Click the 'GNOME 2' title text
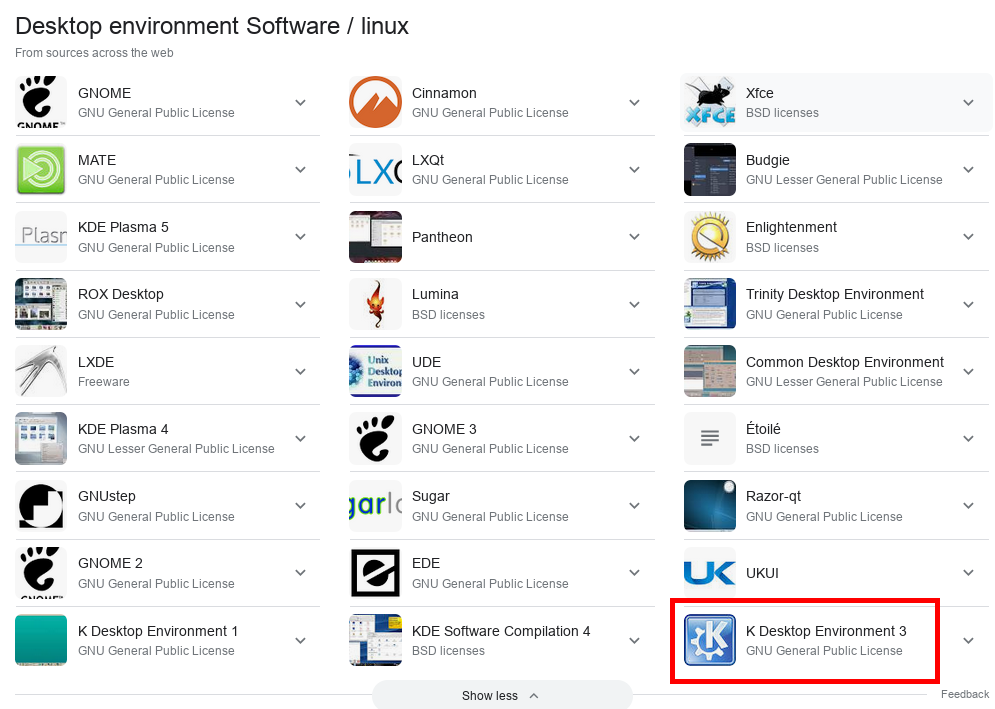 tap(110, 564)
